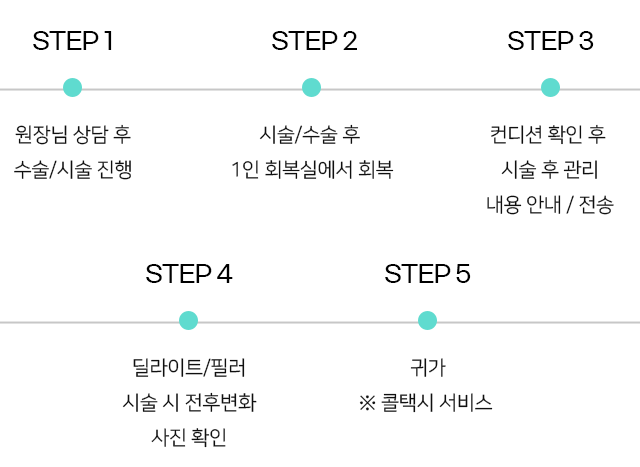Click the text 컨디션 확인 후

548,134
